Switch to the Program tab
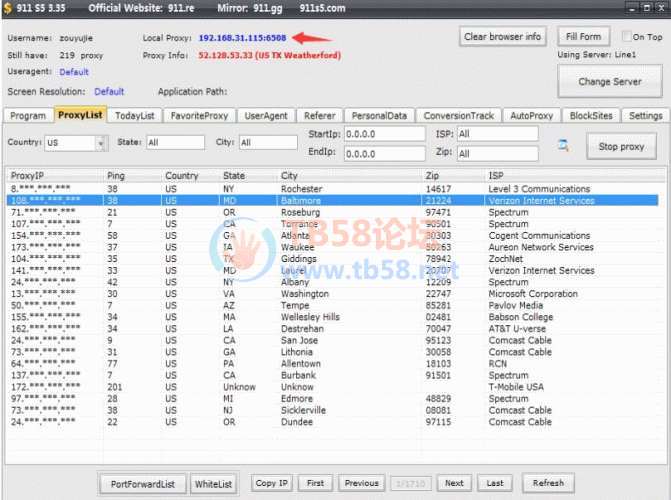Screen dimensions: 671x500 pos(28,116)
